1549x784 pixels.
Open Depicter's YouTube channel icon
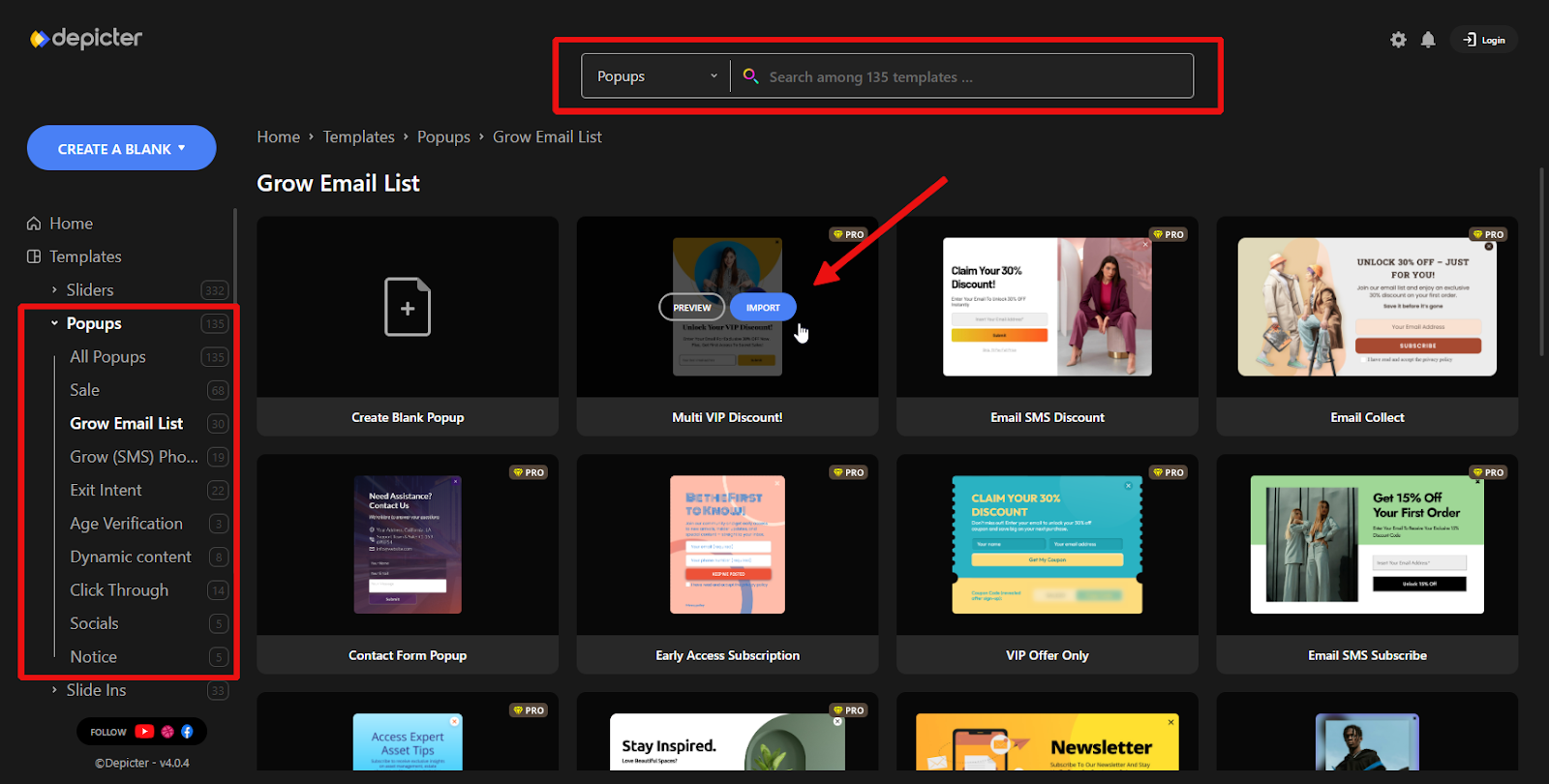coord(144,732)
